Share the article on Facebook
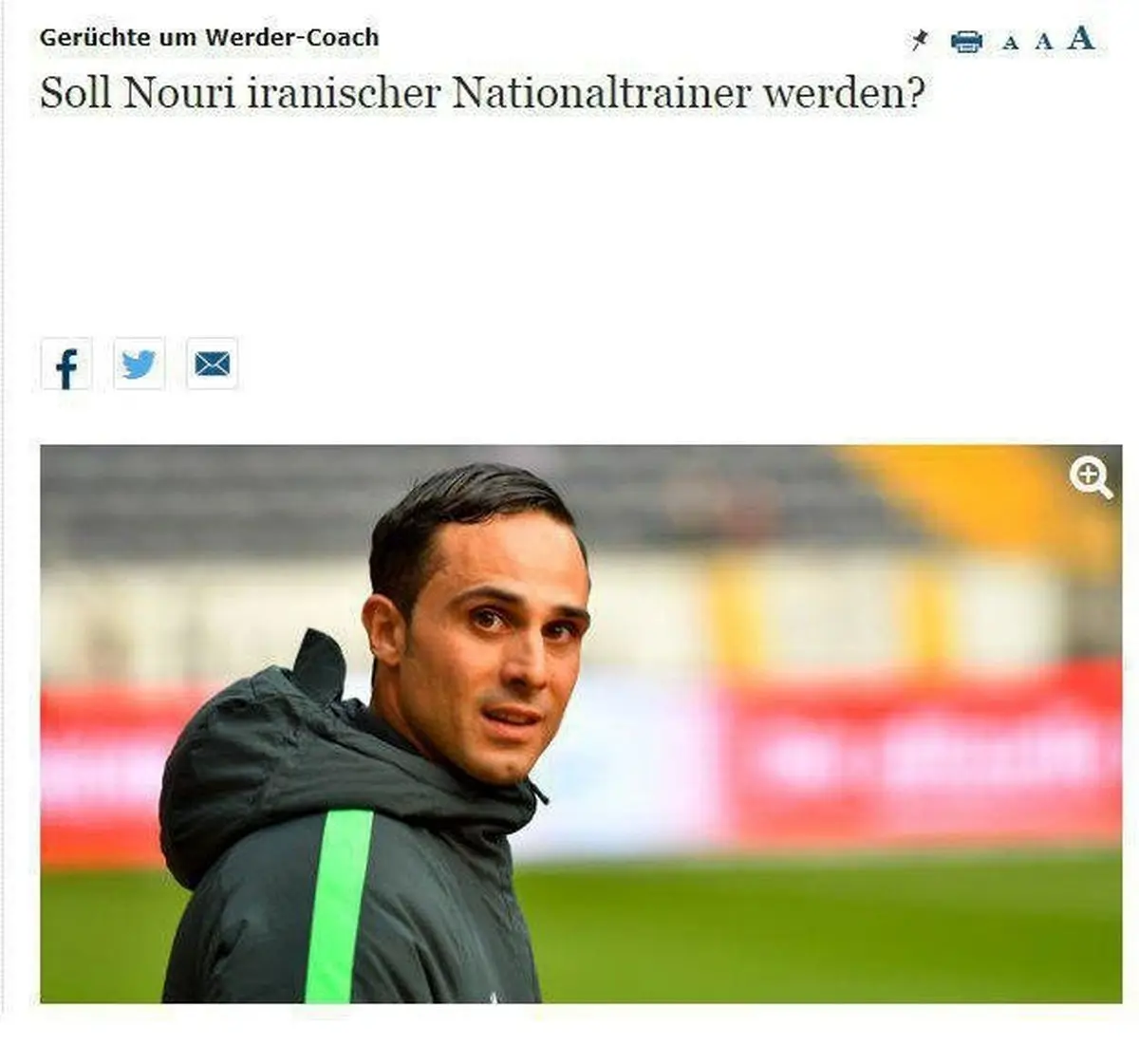 coord(66,364)
